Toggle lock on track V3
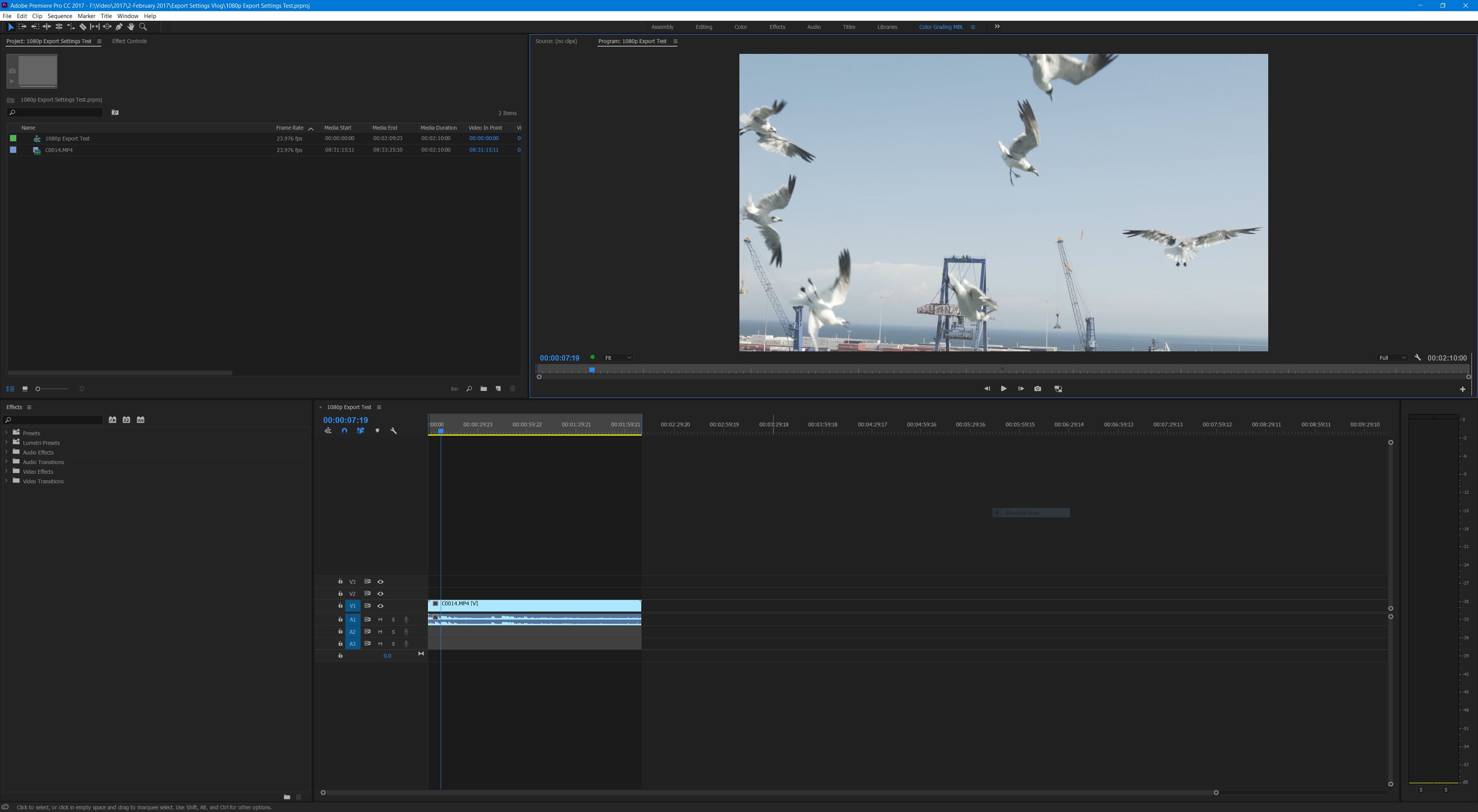This screenshot has height=812, width=1478. [340, 581]
